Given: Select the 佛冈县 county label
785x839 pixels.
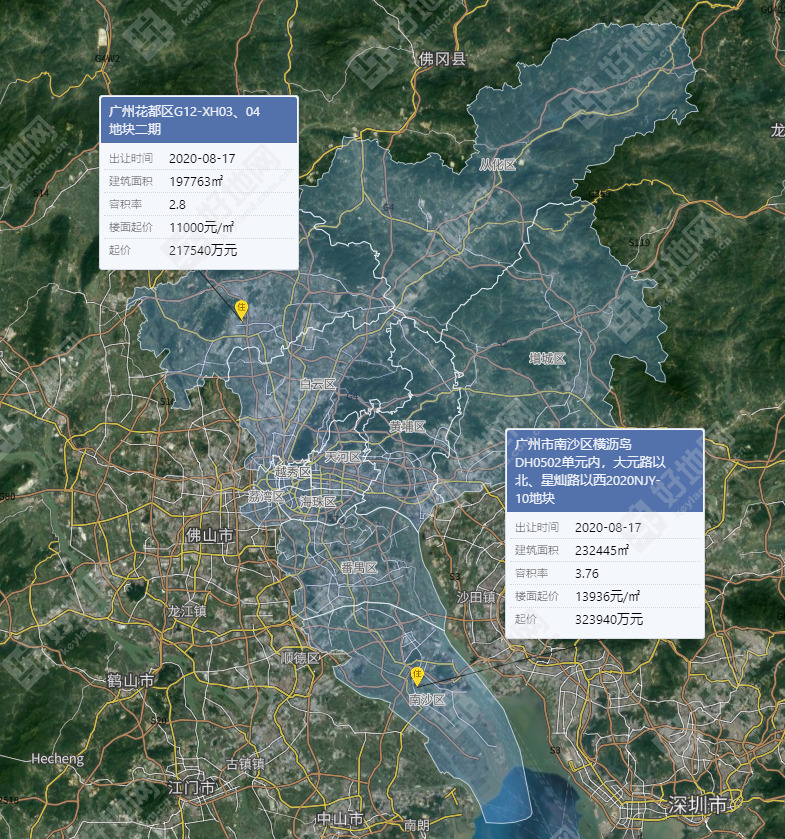Looking at the screenshot, I should click(443, 59).
